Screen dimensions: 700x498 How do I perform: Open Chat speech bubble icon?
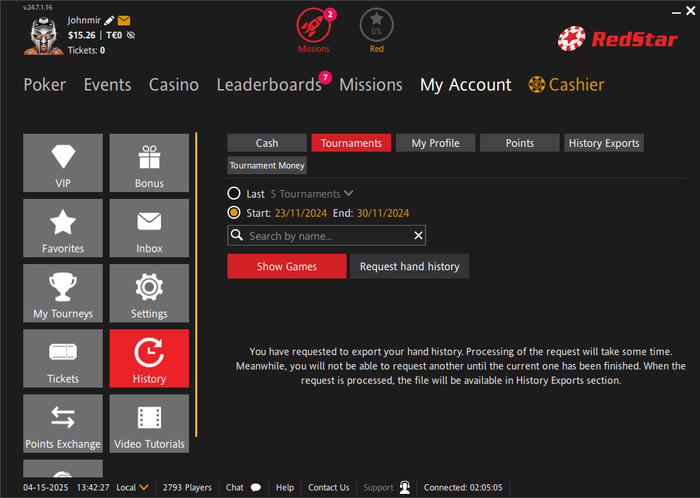tap(256, 487)
